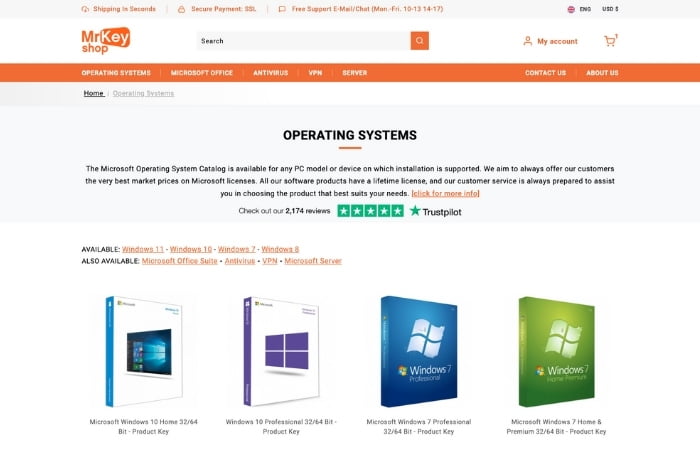The width and height of the screenshot is (700, 467).
Task: Follow the Microsoft Server link
Action: [313, 261]
